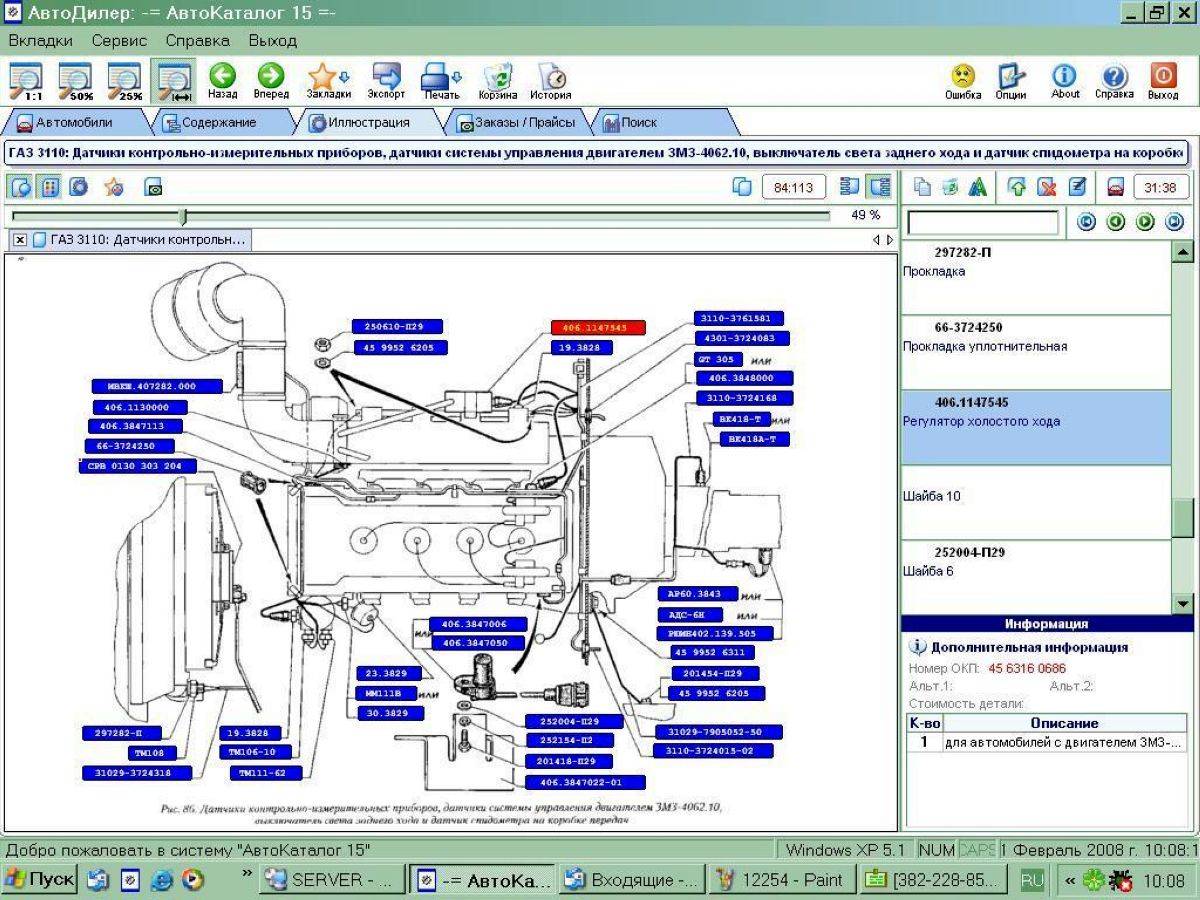Click the Экспорт export icon
The height and width of the screenshot is (900, 1200).
(x=386, y=82)
